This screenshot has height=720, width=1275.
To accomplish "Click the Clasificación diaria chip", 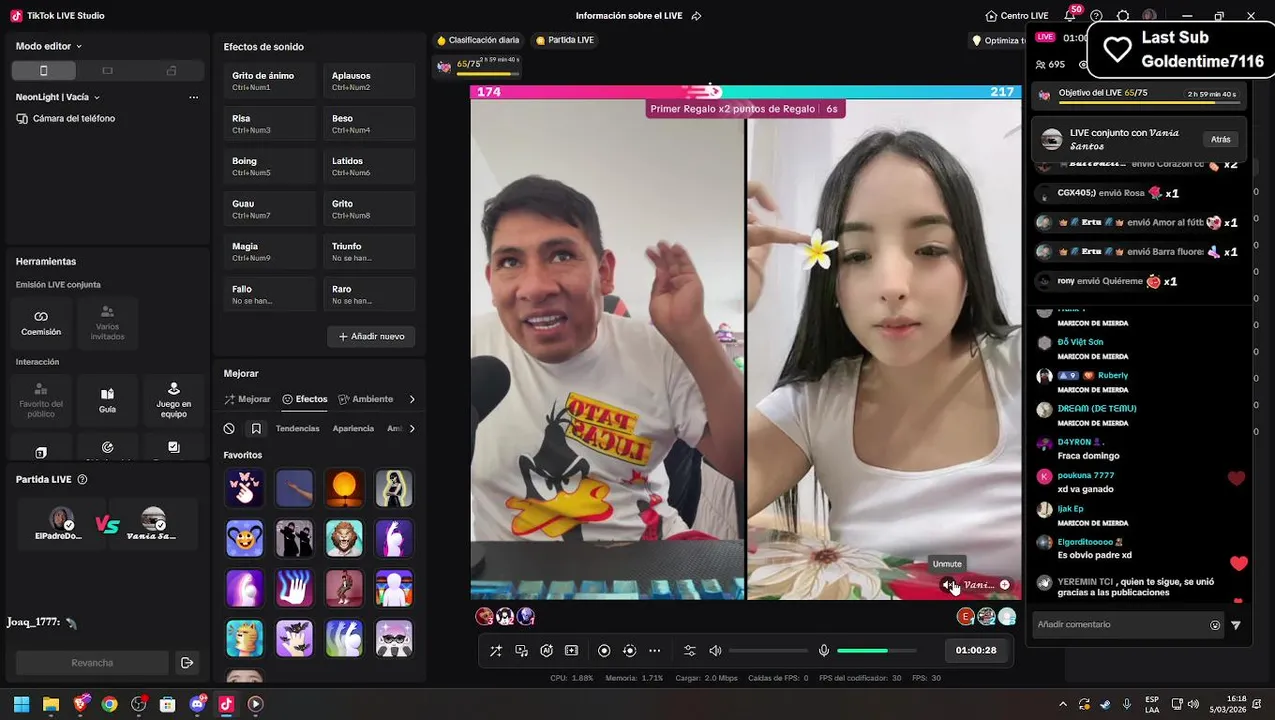I will pos(478,40).
